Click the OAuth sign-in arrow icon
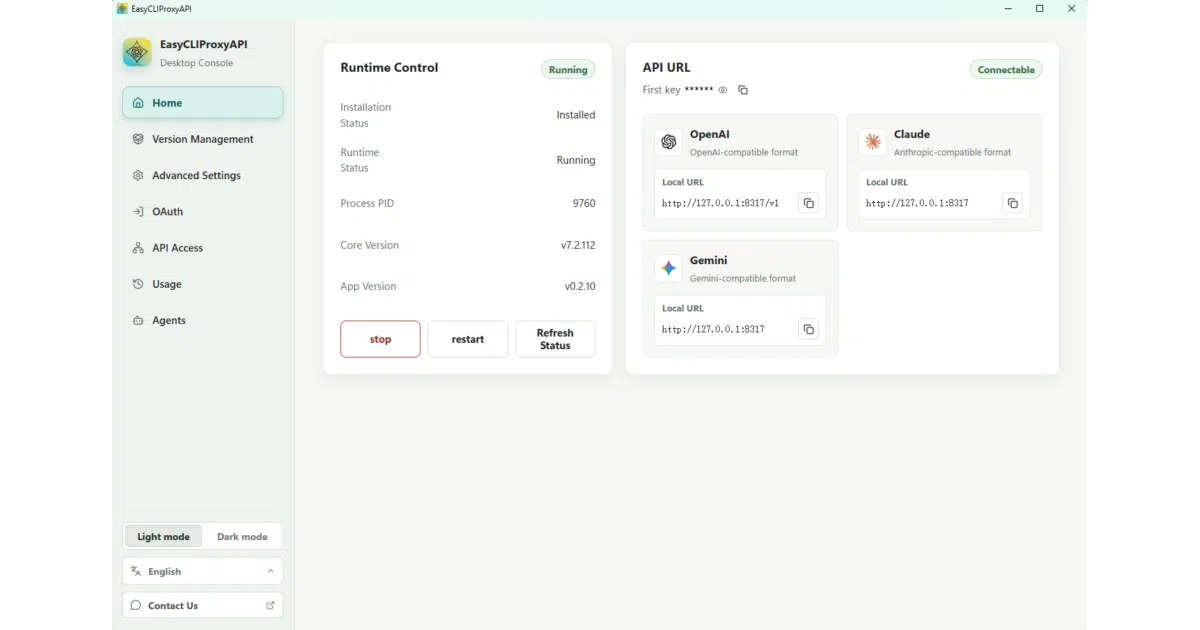This screenshot has height=630, width=1200. tap(138, 212)
